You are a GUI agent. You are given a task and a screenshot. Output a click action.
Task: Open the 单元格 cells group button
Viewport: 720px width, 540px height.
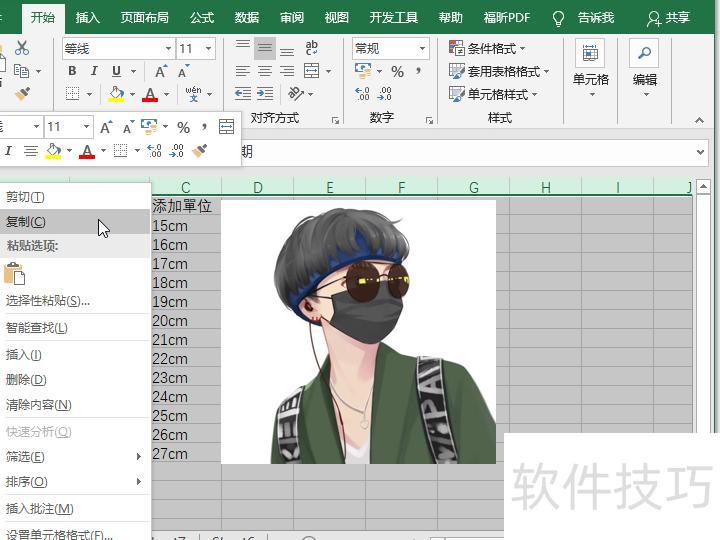[x=591, y=69]
